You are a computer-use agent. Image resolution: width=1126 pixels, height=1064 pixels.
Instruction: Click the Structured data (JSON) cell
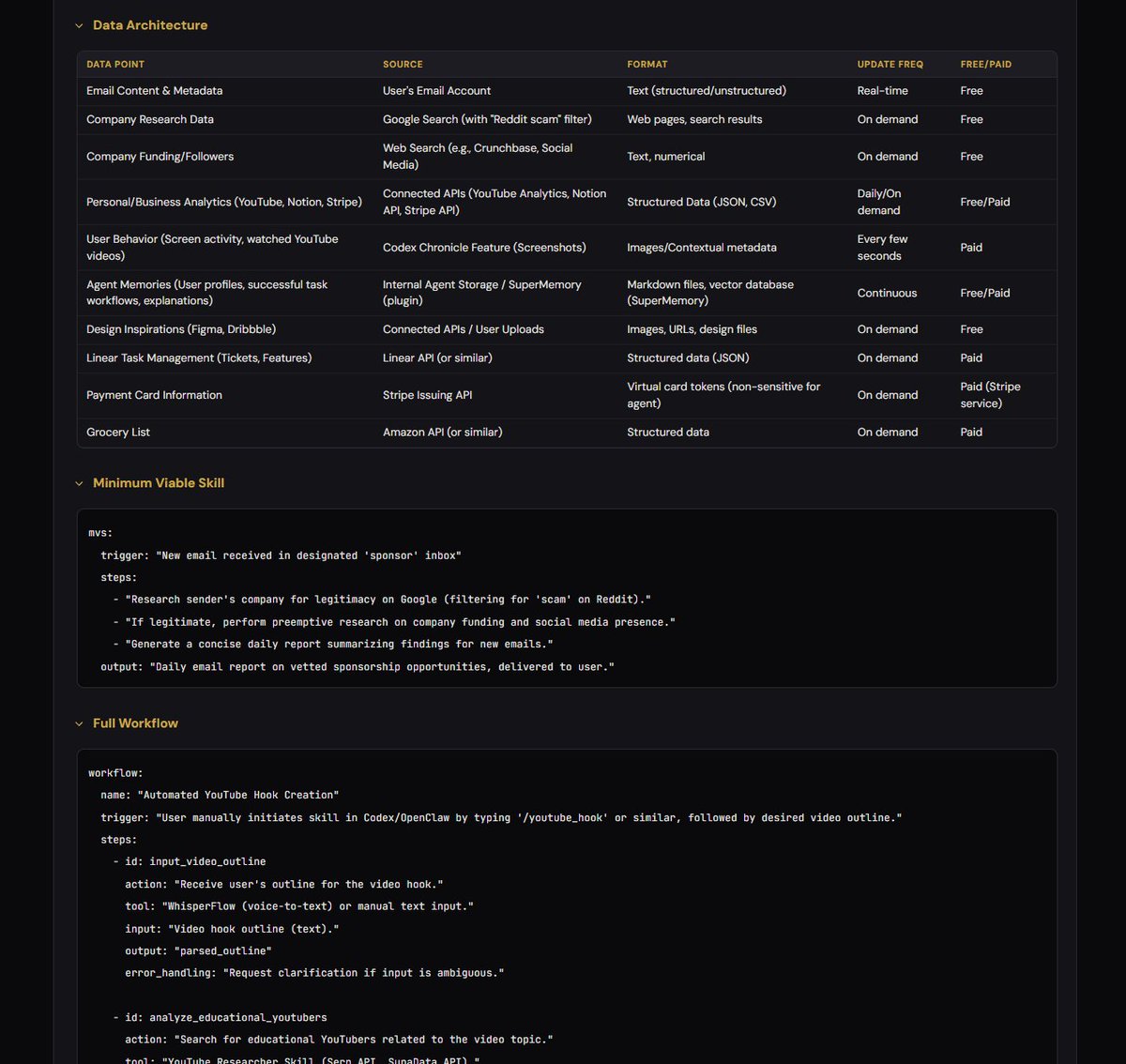click(x=688, y=358)
